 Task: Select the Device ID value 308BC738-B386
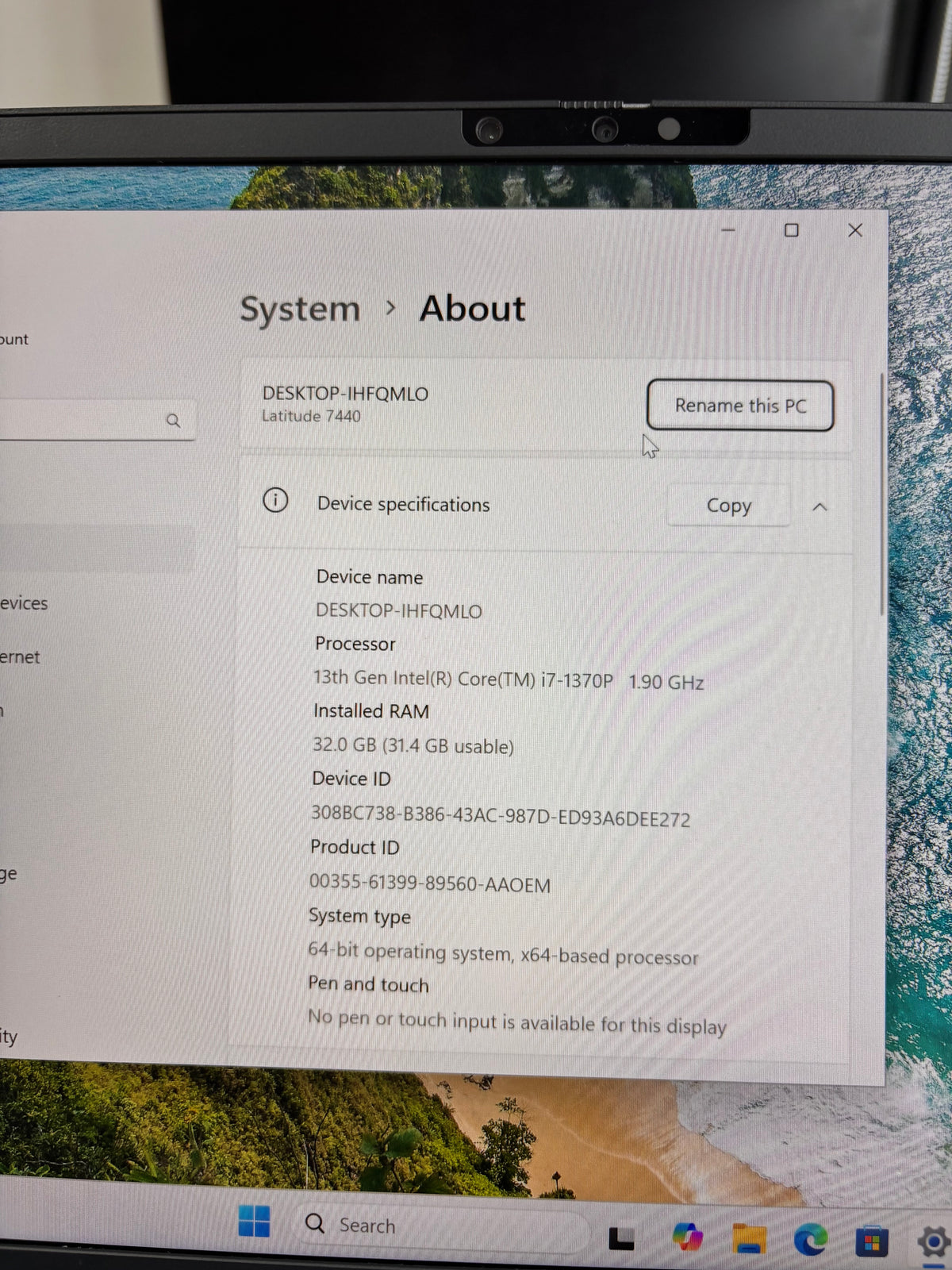coord(501,815)
